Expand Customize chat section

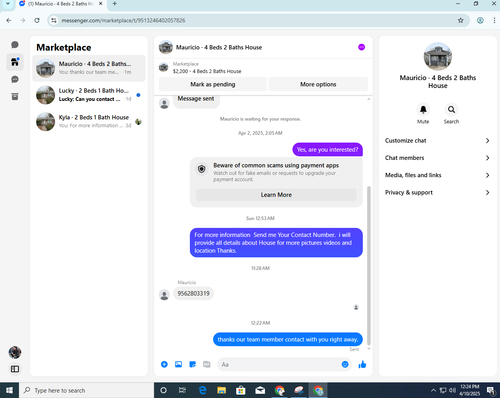[437, 141]
